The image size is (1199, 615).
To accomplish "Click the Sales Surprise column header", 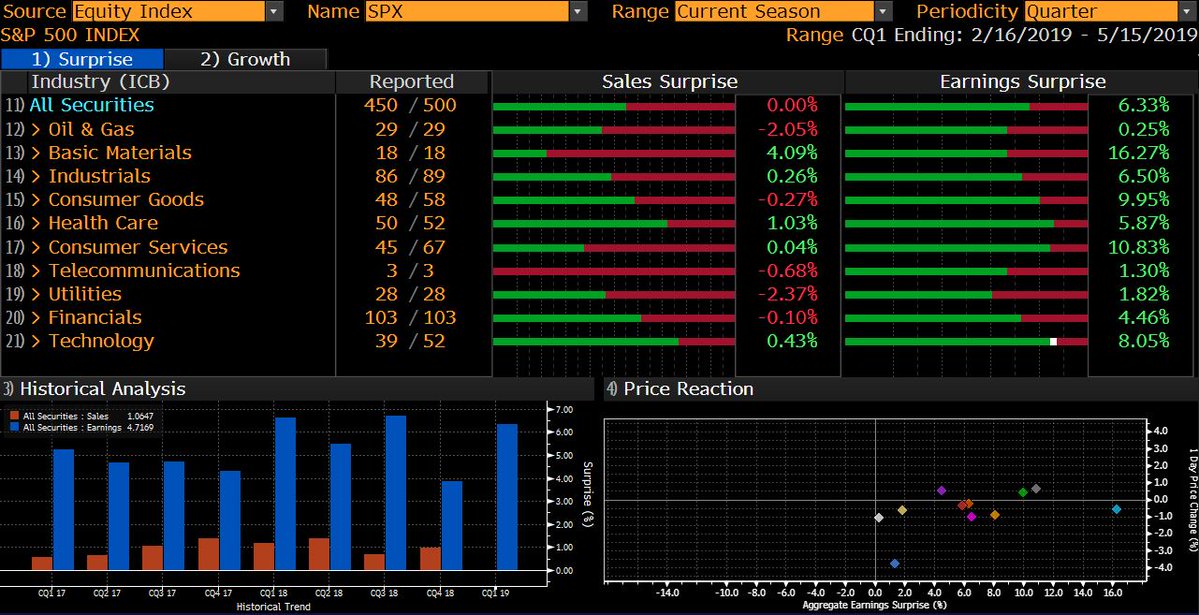I will (x=669, y=82).
